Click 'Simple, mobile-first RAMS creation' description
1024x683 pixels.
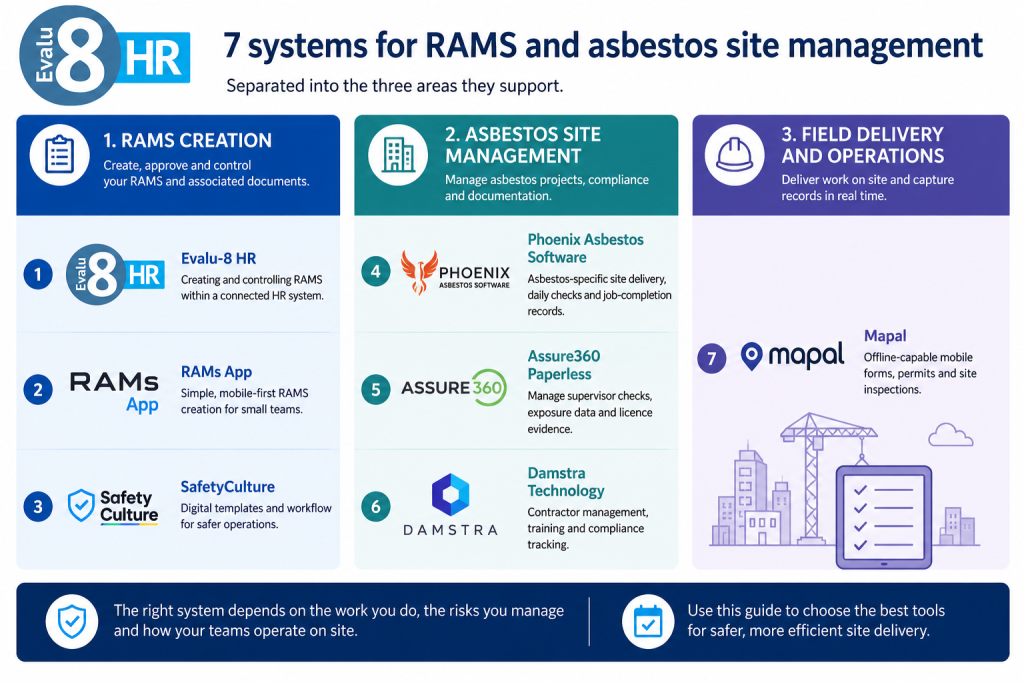(x=244, y=401)
